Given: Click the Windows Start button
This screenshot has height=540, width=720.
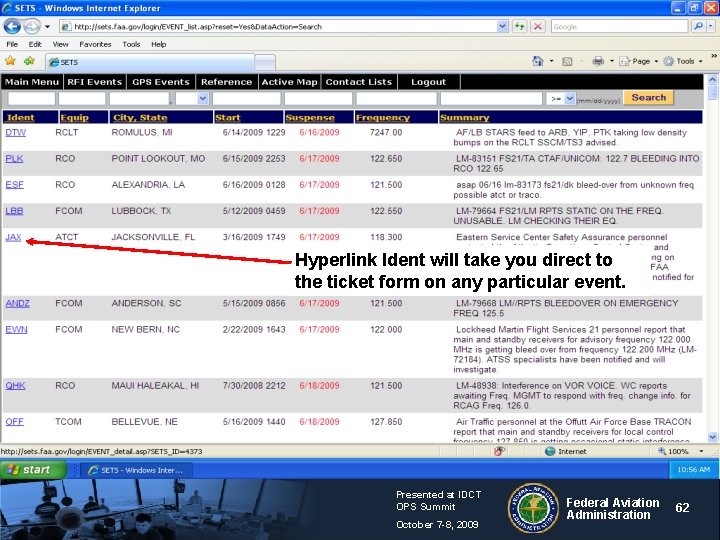Looking at the screenshot, I should [x=32, y=470].
